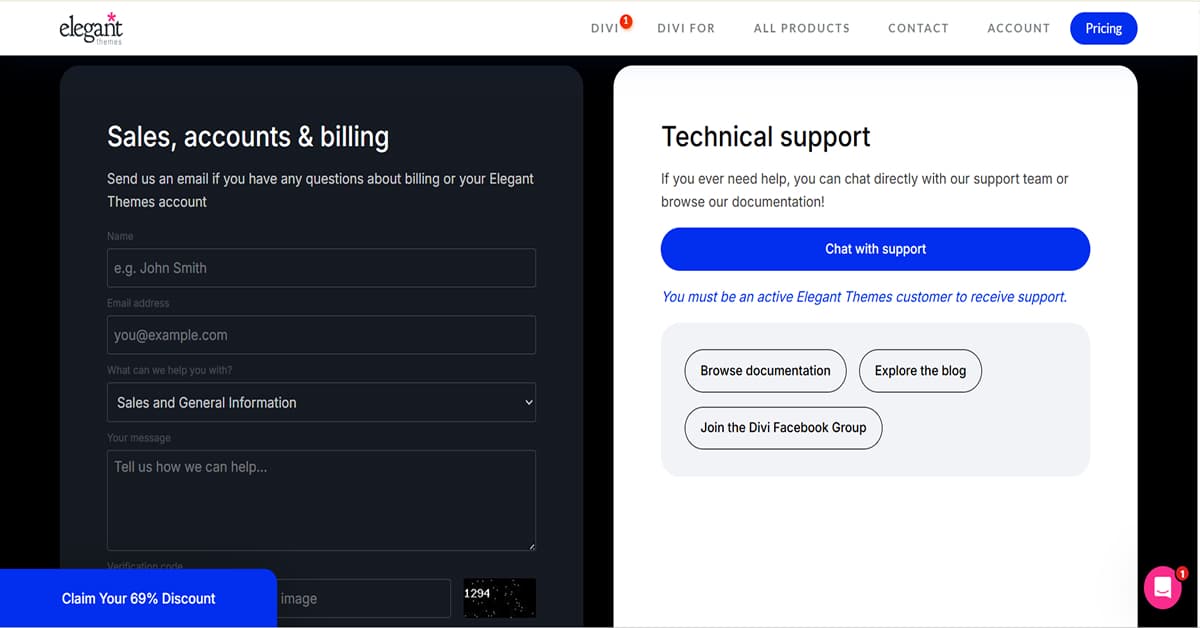Open the DIVI FOR menu
1200x628 pixels.
pyautogui.click(x=686, y=28)
